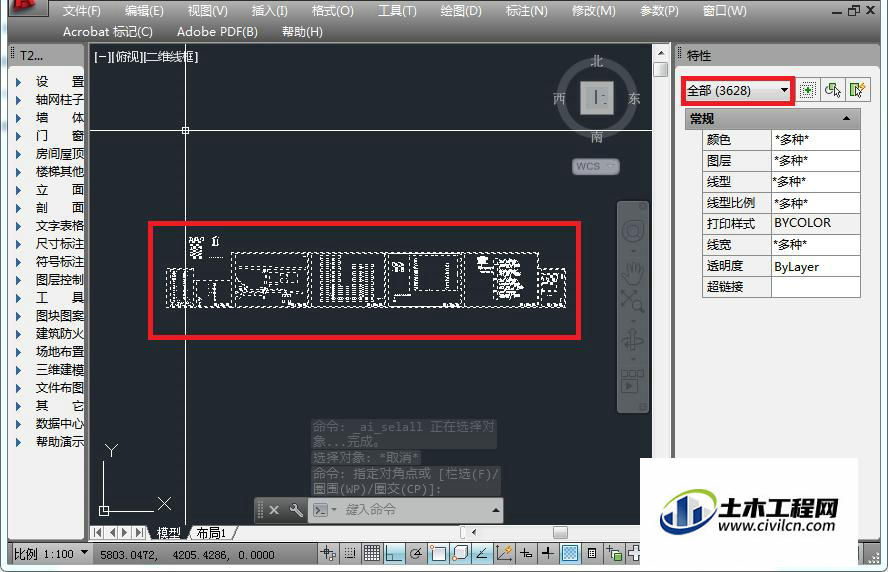Click the Select Objects icon in Properties
The height and width of the screenshot is (572, 888).
tap(833, 90)
